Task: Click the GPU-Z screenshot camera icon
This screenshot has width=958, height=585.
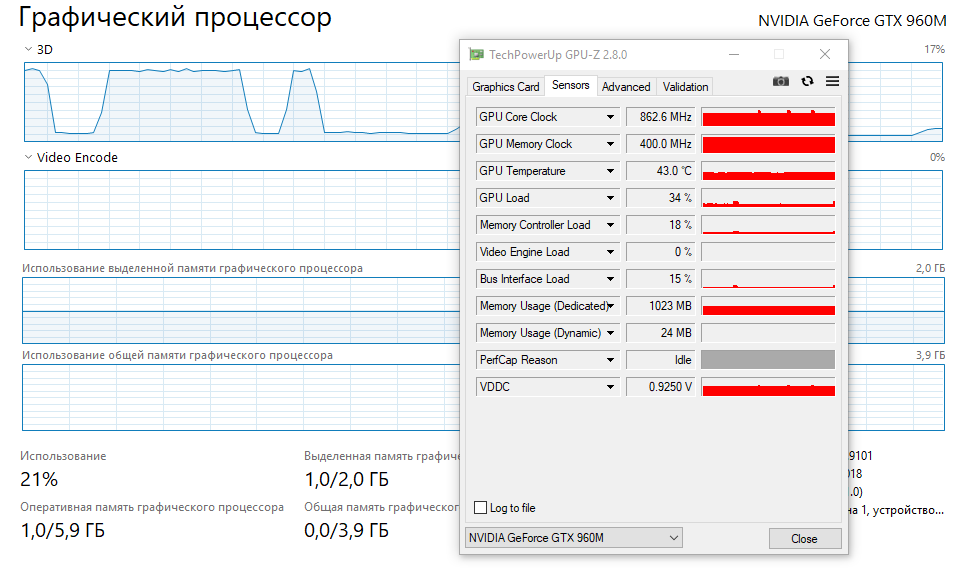Action: (x=780, y=81)
